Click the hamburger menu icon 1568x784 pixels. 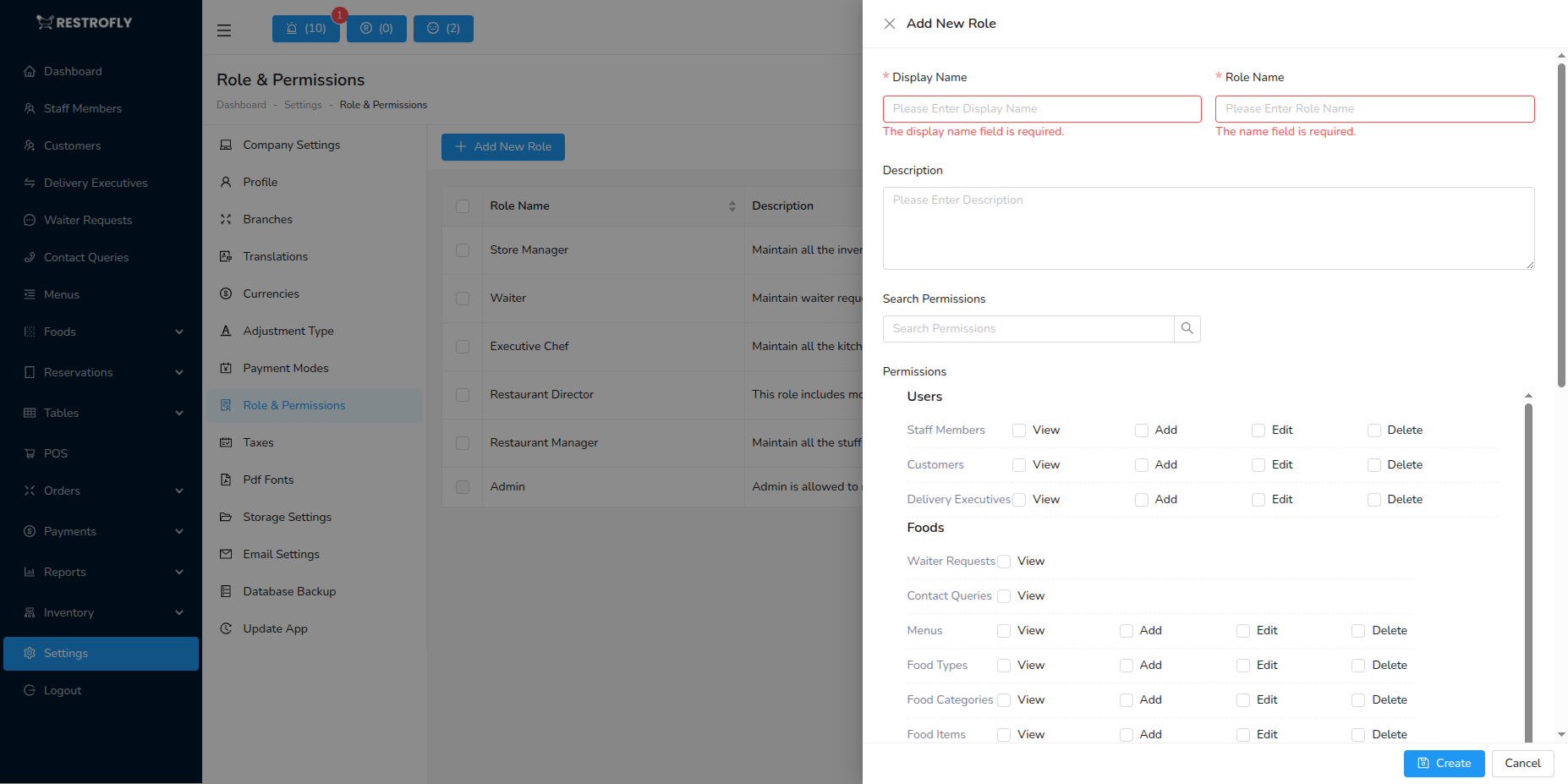click(224, 30)
